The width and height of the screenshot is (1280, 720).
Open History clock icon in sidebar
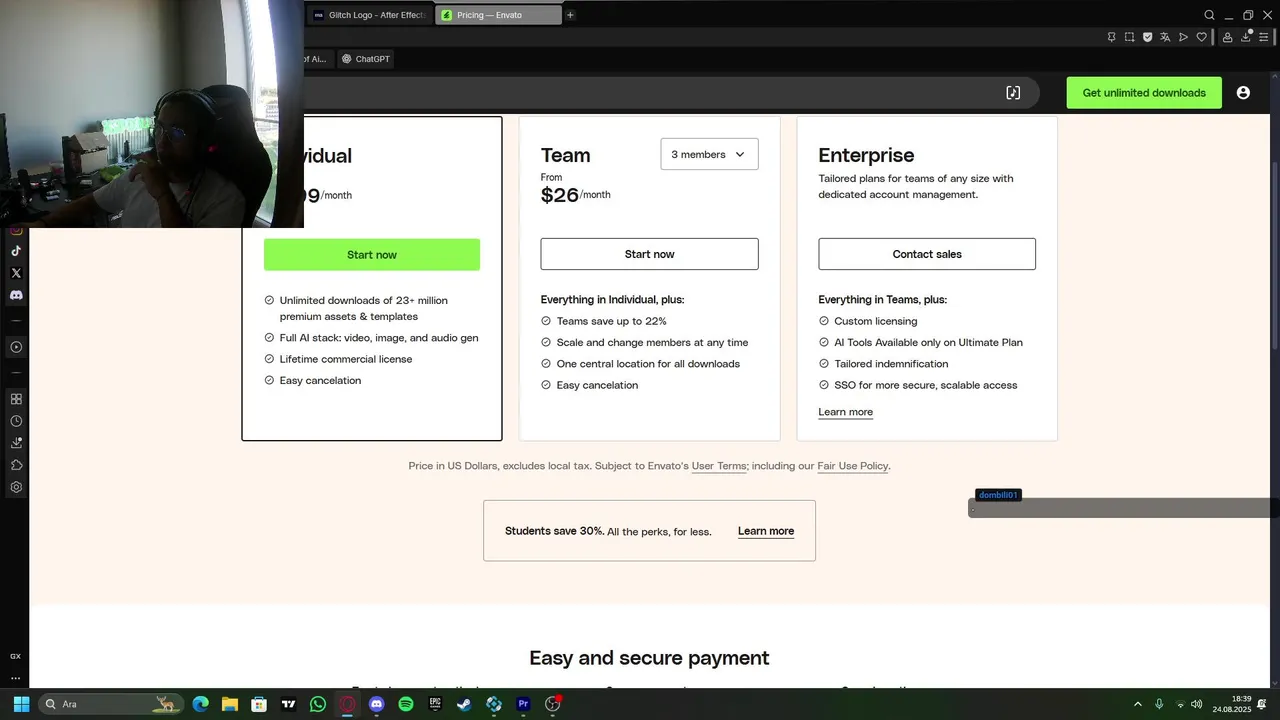point(16,421)
